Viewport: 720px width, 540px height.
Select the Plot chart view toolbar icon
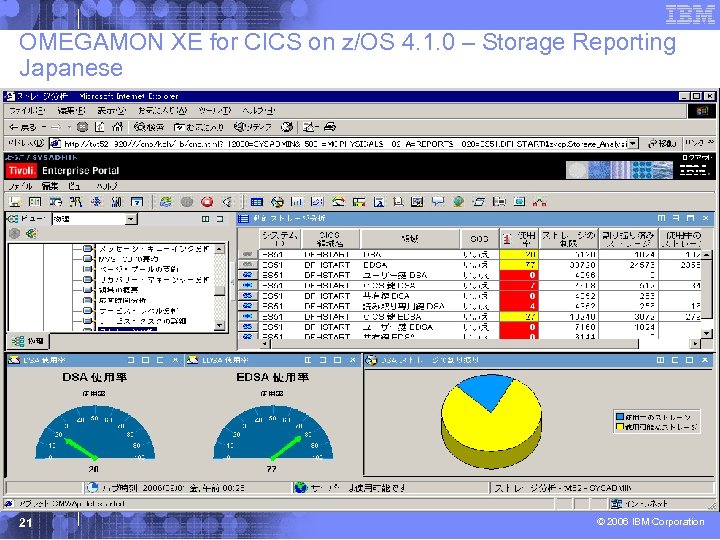pyautogui.click(x=317, y=202)
